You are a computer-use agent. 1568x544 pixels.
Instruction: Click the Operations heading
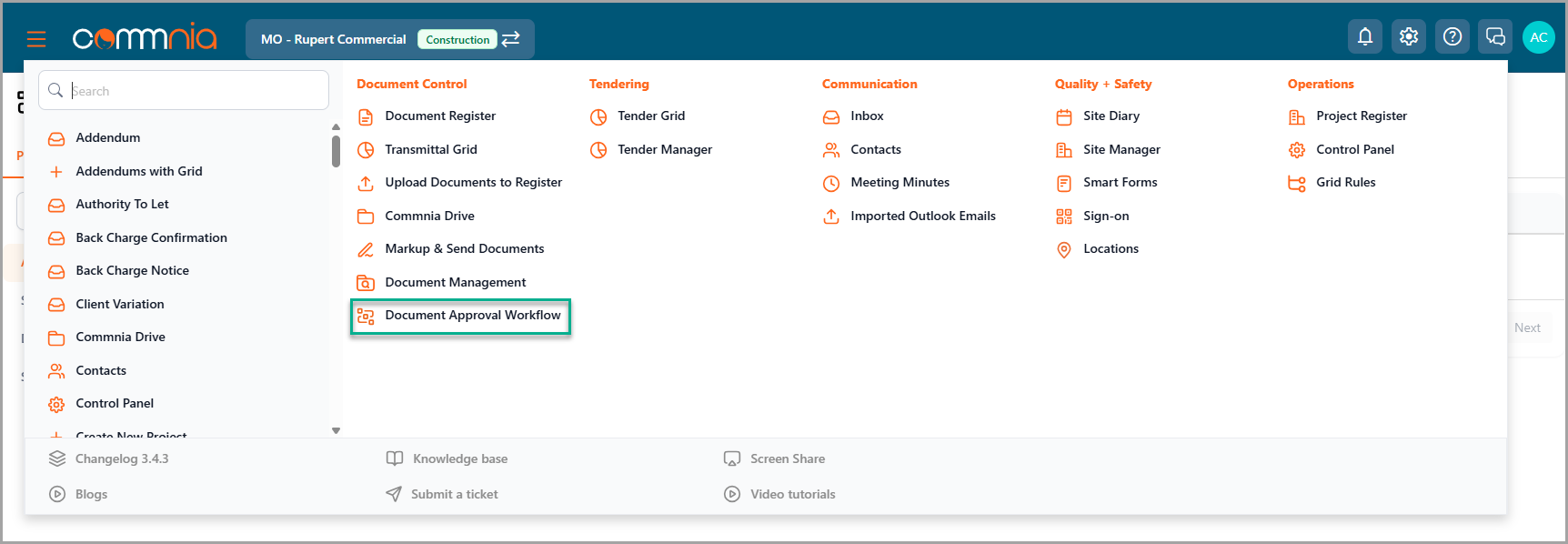(1321, 84)
